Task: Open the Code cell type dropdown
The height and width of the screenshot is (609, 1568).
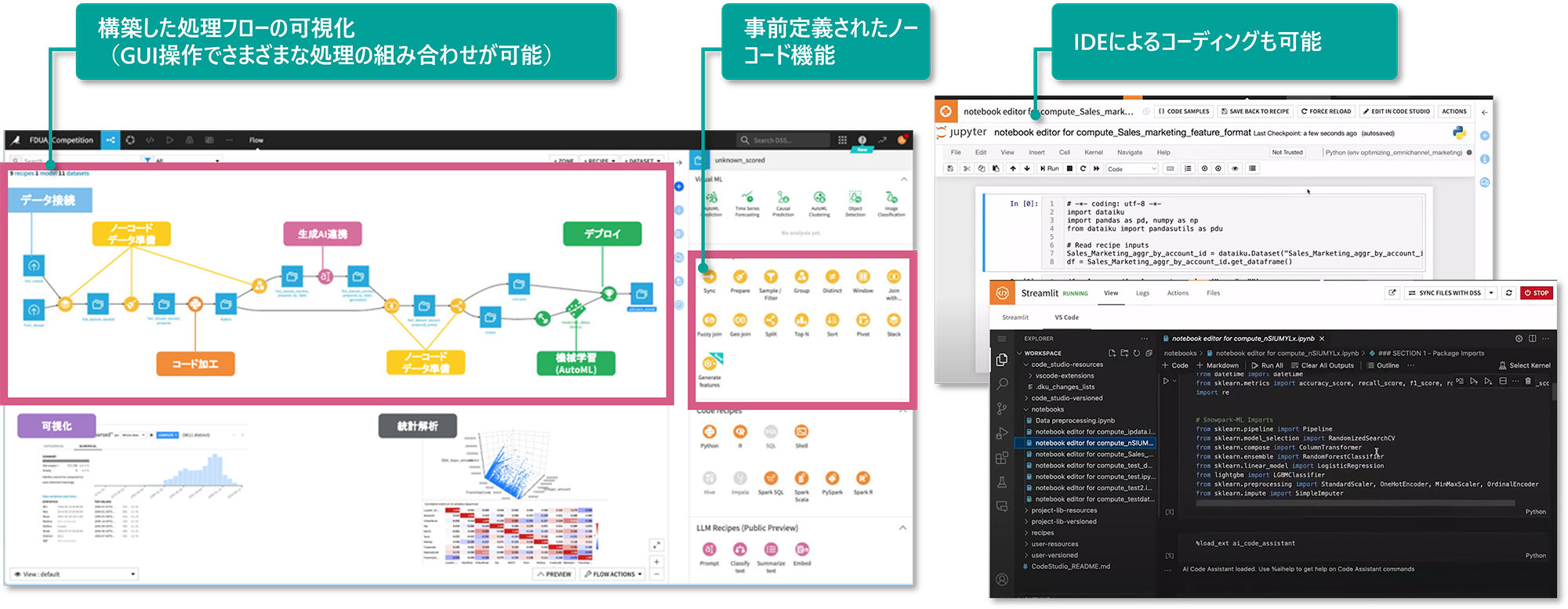Action: pos(1131,169)
